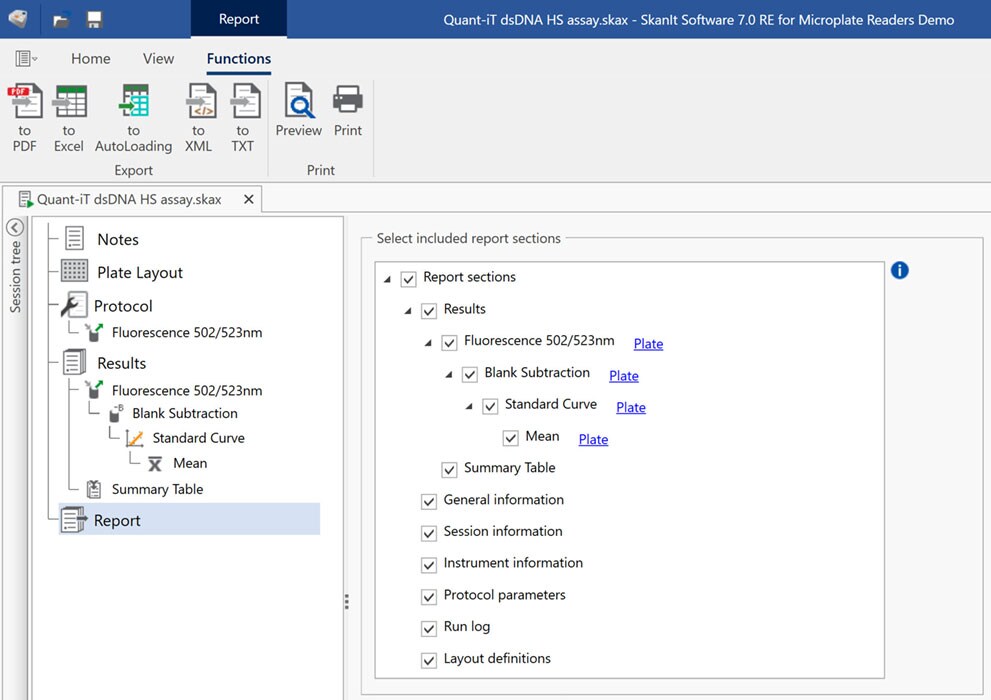Click Plate link beside Mean
991x700 pixels.
click(593, 440)
